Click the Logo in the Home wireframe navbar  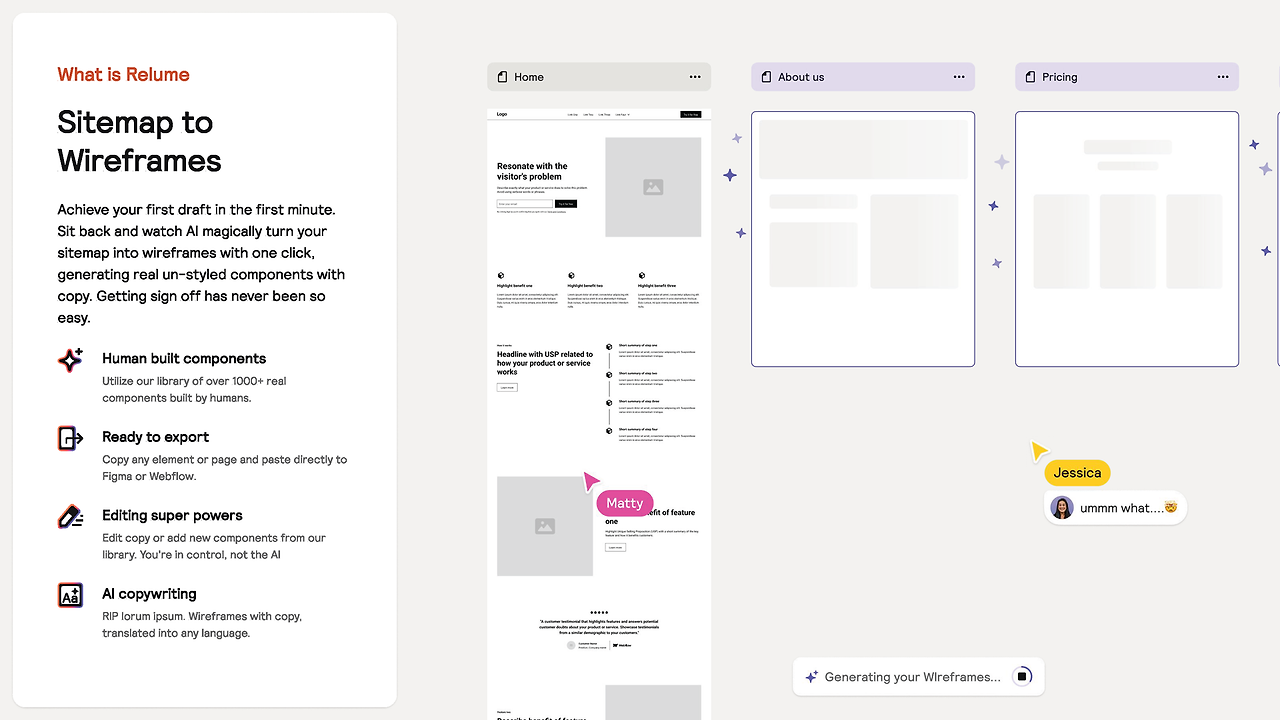(502, 114)
